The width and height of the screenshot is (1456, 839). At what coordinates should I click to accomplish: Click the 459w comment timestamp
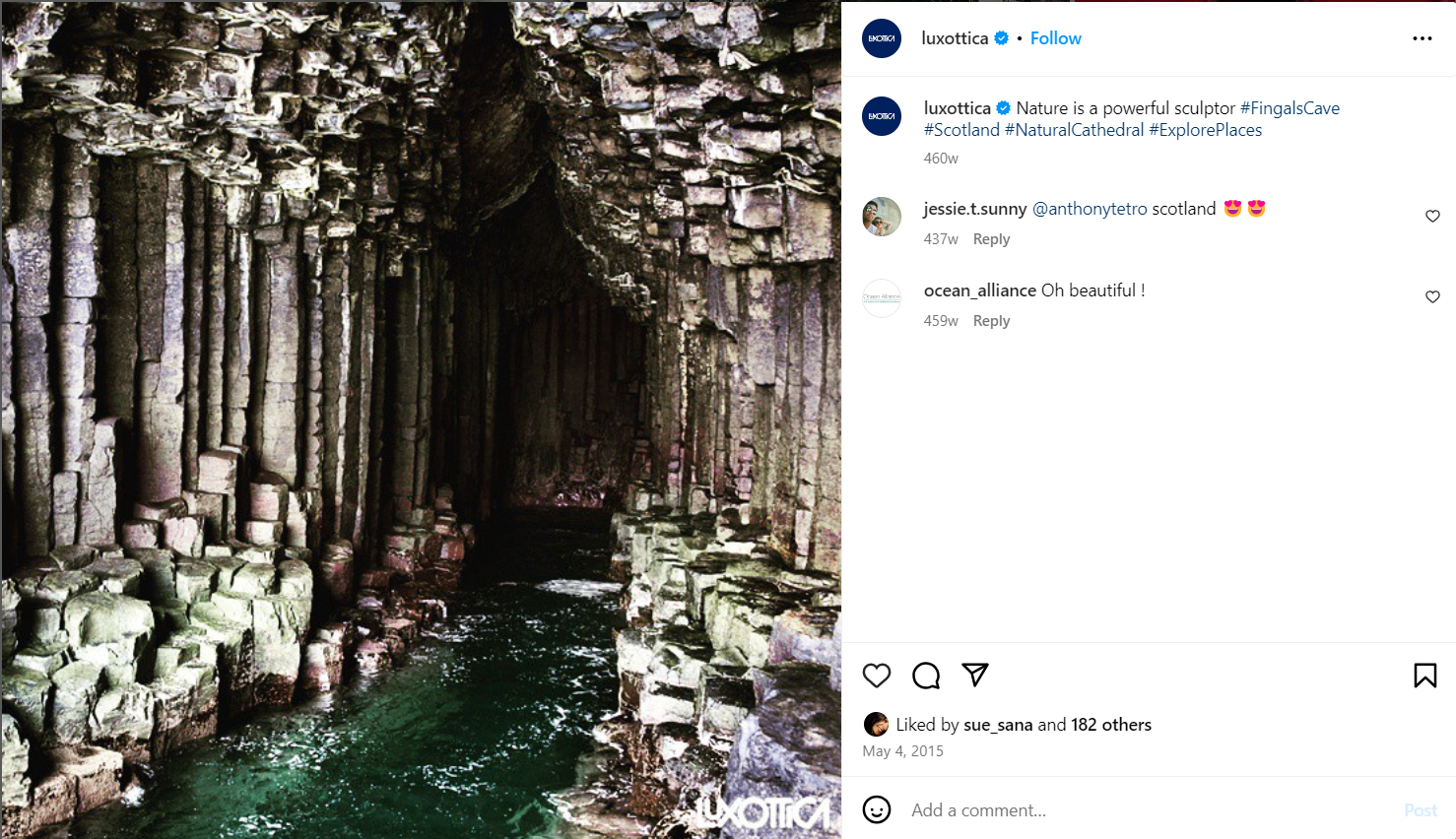941,321
